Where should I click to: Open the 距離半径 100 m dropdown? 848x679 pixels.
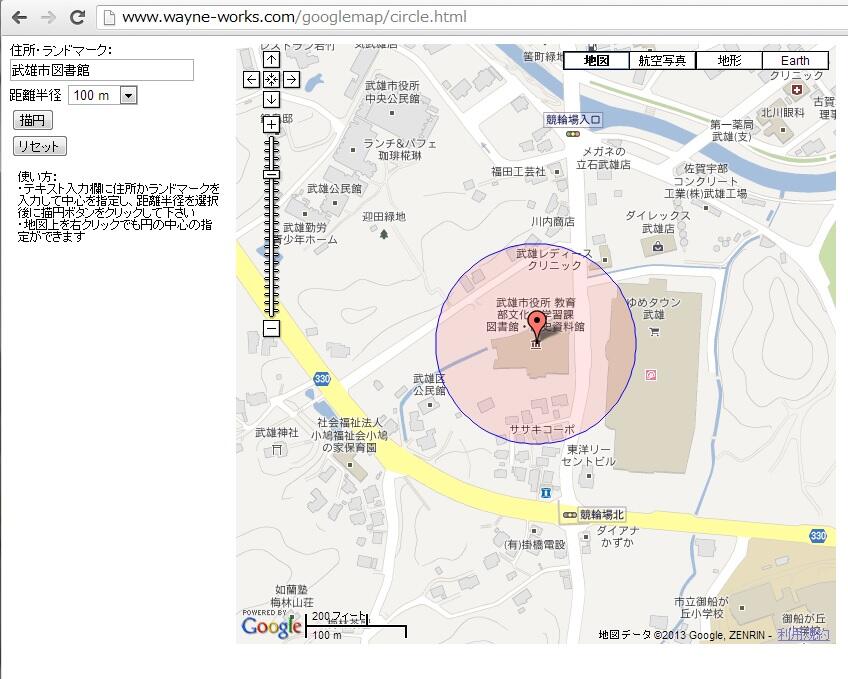(103, 96)
